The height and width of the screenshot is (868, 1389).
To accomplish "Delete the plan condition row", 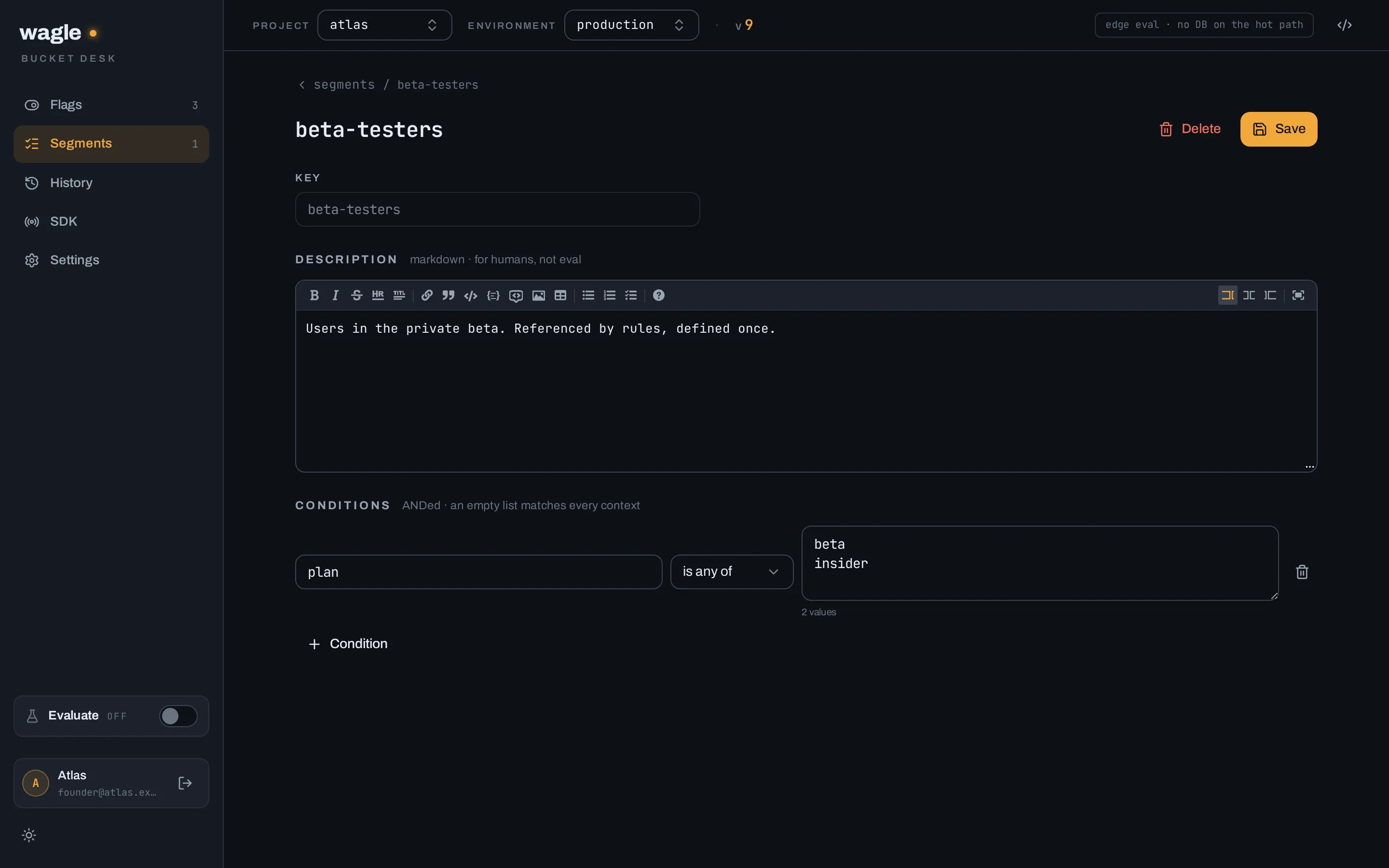I will (1302, 572).
